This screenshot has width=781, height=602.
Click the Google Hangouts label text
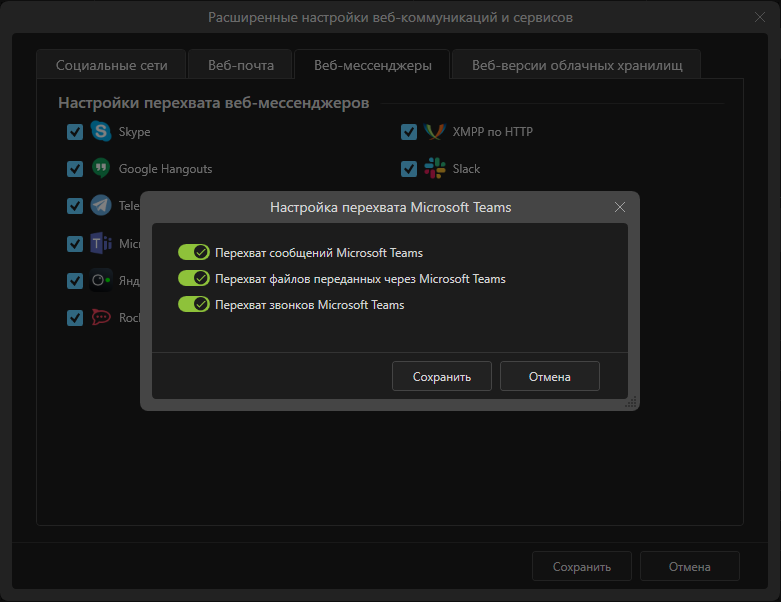pyautogui.click(x=165, y=169)
